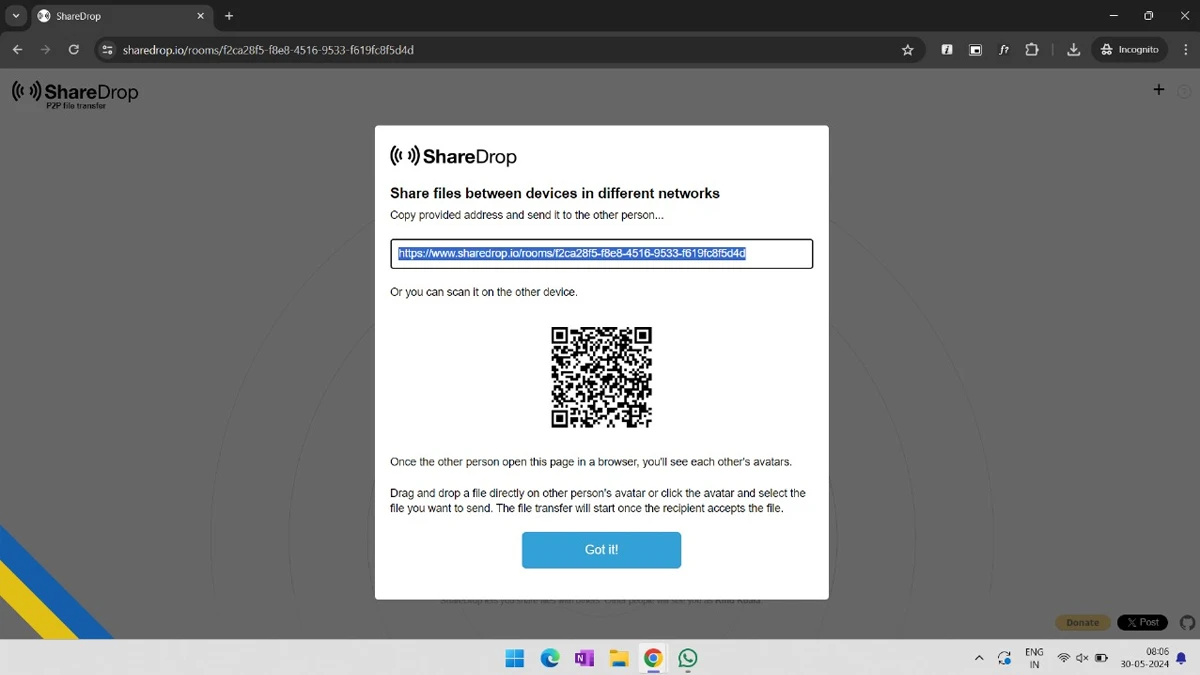Add a new room with plus icon
Screen dimensions: 1200x675
click(x=1159, y=90)
